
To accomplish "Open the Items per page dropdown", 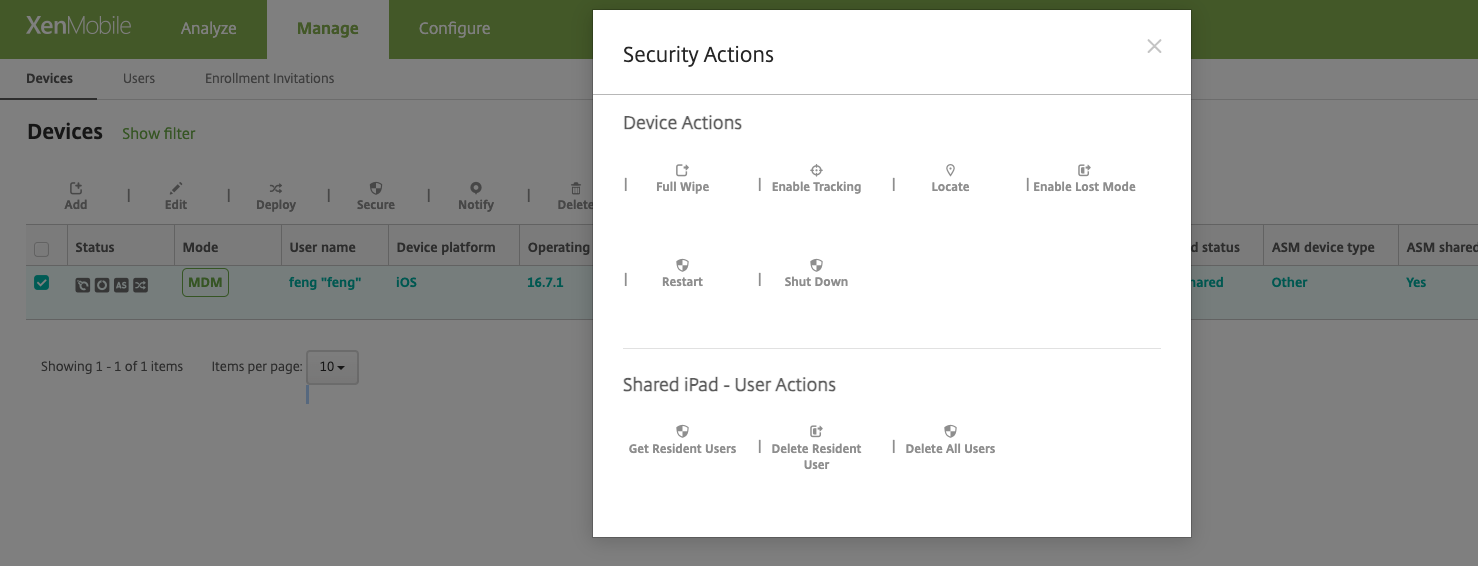I will pyautogui.click(x=332, y=367).
